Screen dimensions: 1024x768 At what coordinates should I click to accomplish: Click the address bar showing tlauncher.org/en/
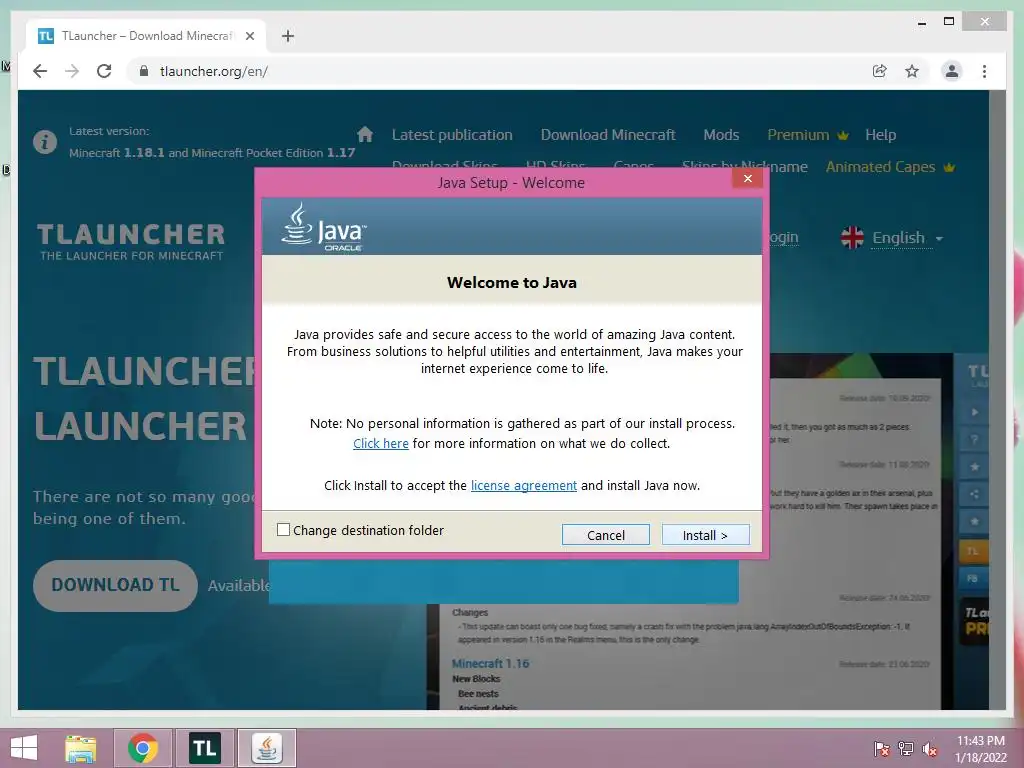pyautogui.click(x=496, y=71)
